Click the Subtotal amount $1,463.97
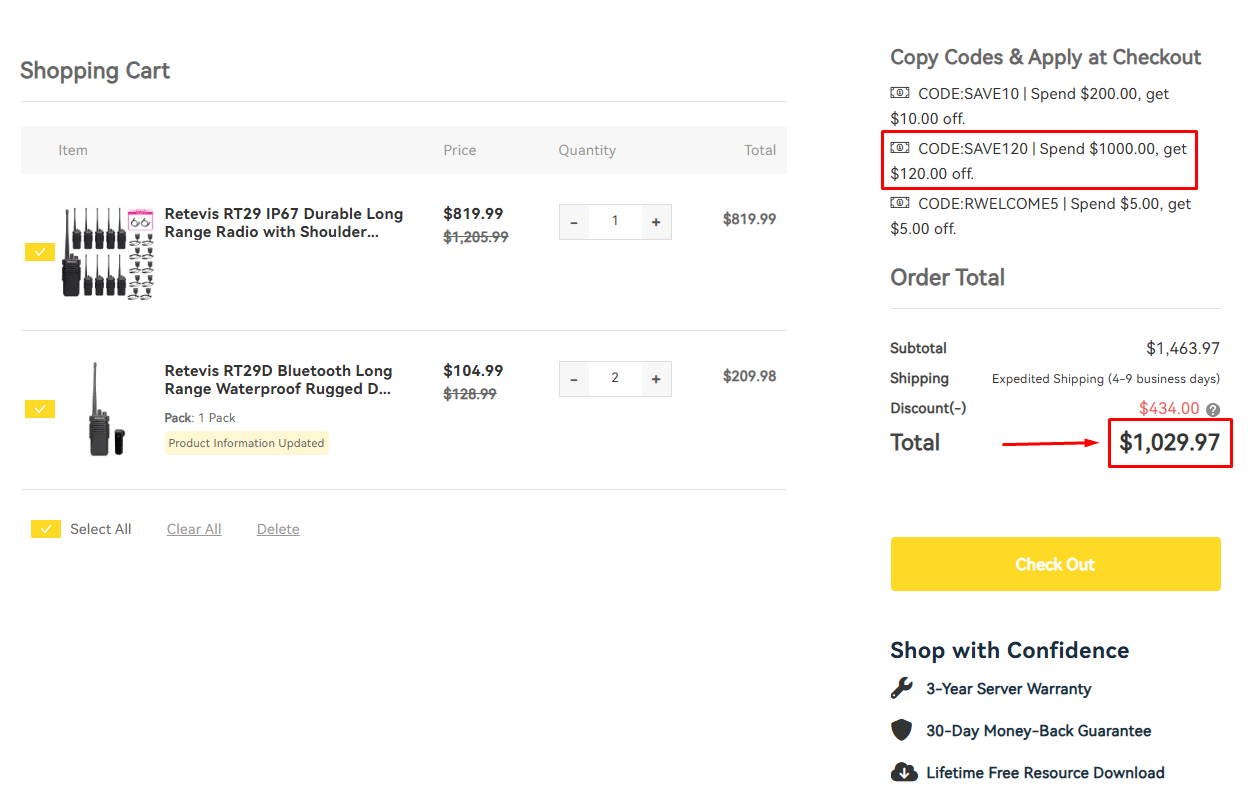This screenshot has width=1257, height=794. point(1183,349)
